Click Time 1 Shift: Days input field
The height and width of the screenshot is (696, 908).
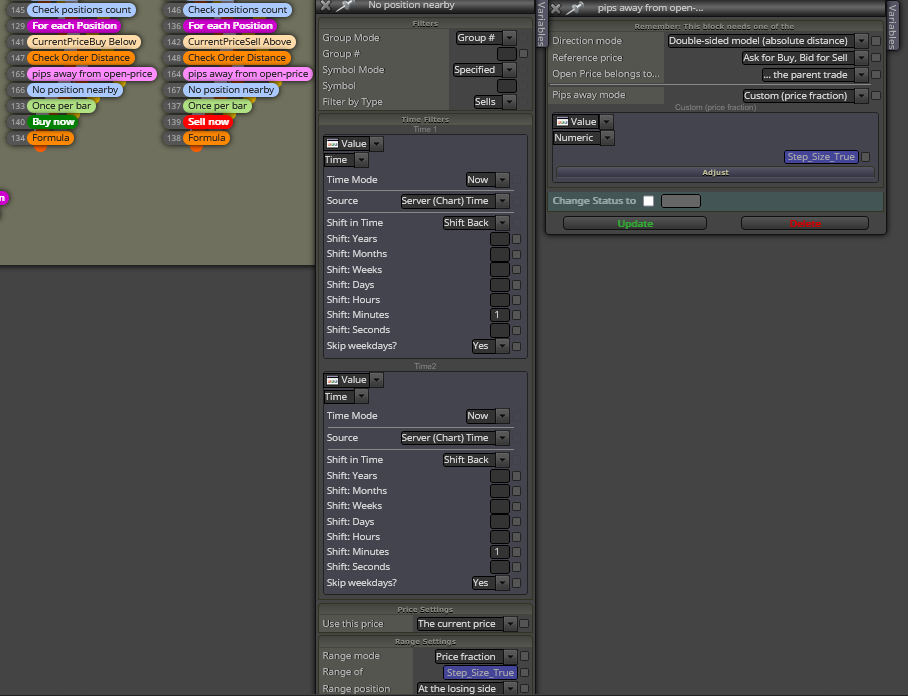[499, 285]
